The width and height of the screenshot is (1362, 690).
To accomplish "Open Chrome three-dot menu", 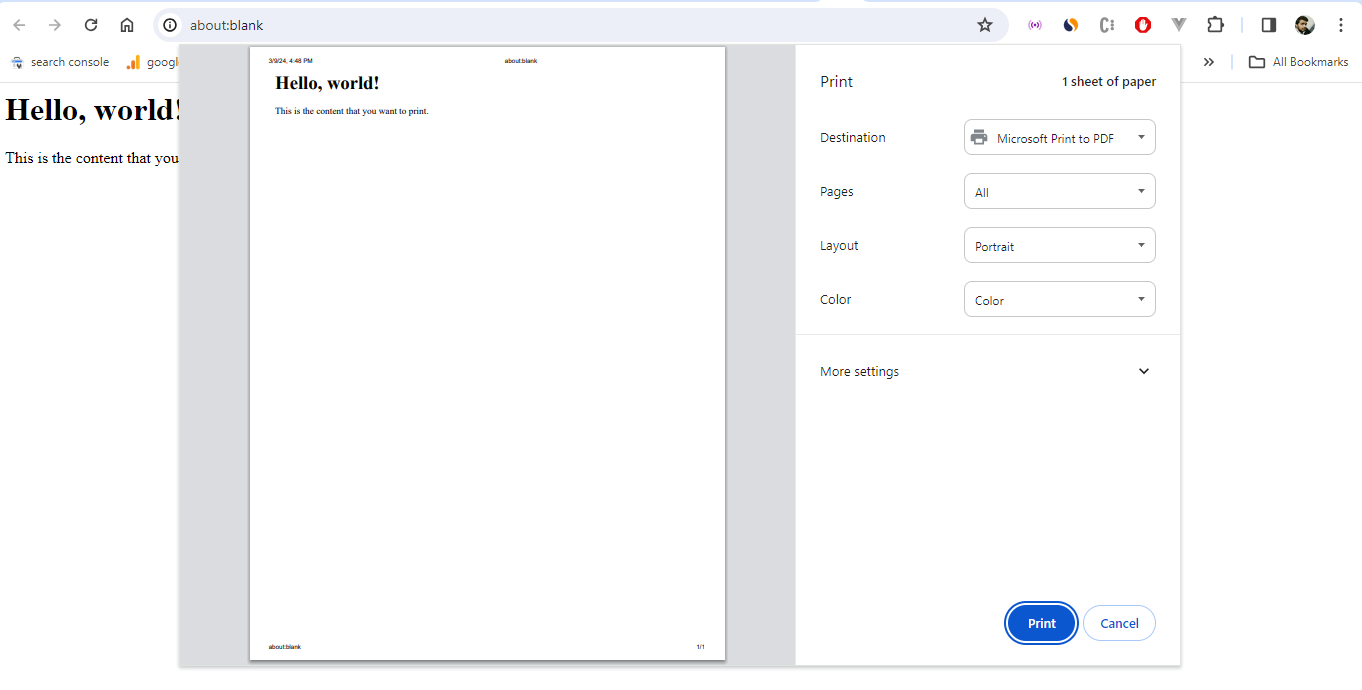I will click(x=1341, y=25).
